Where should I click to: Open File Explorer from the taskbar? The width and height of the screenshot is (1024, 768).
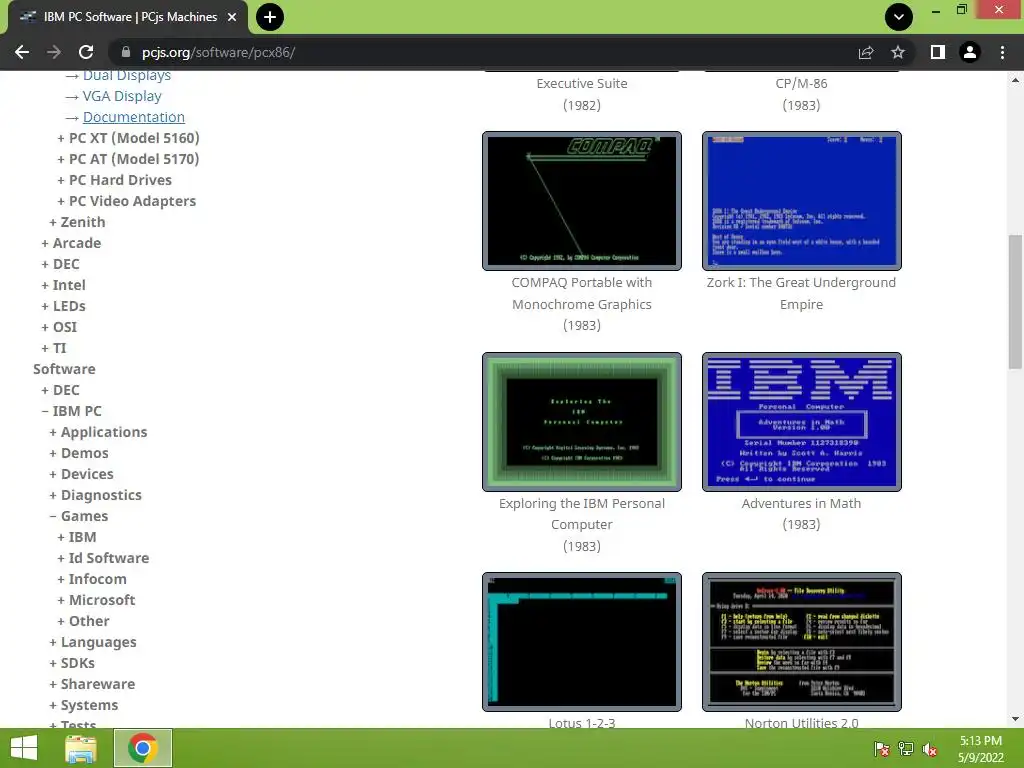click(81, 748)
